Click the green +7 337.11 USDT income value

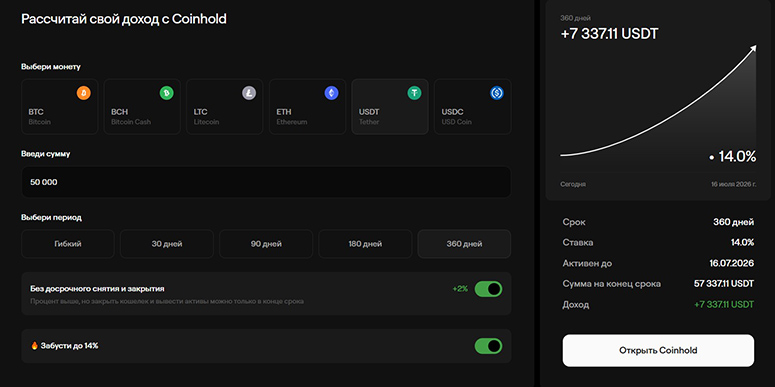pyautogui.click(x=724, y=304)
